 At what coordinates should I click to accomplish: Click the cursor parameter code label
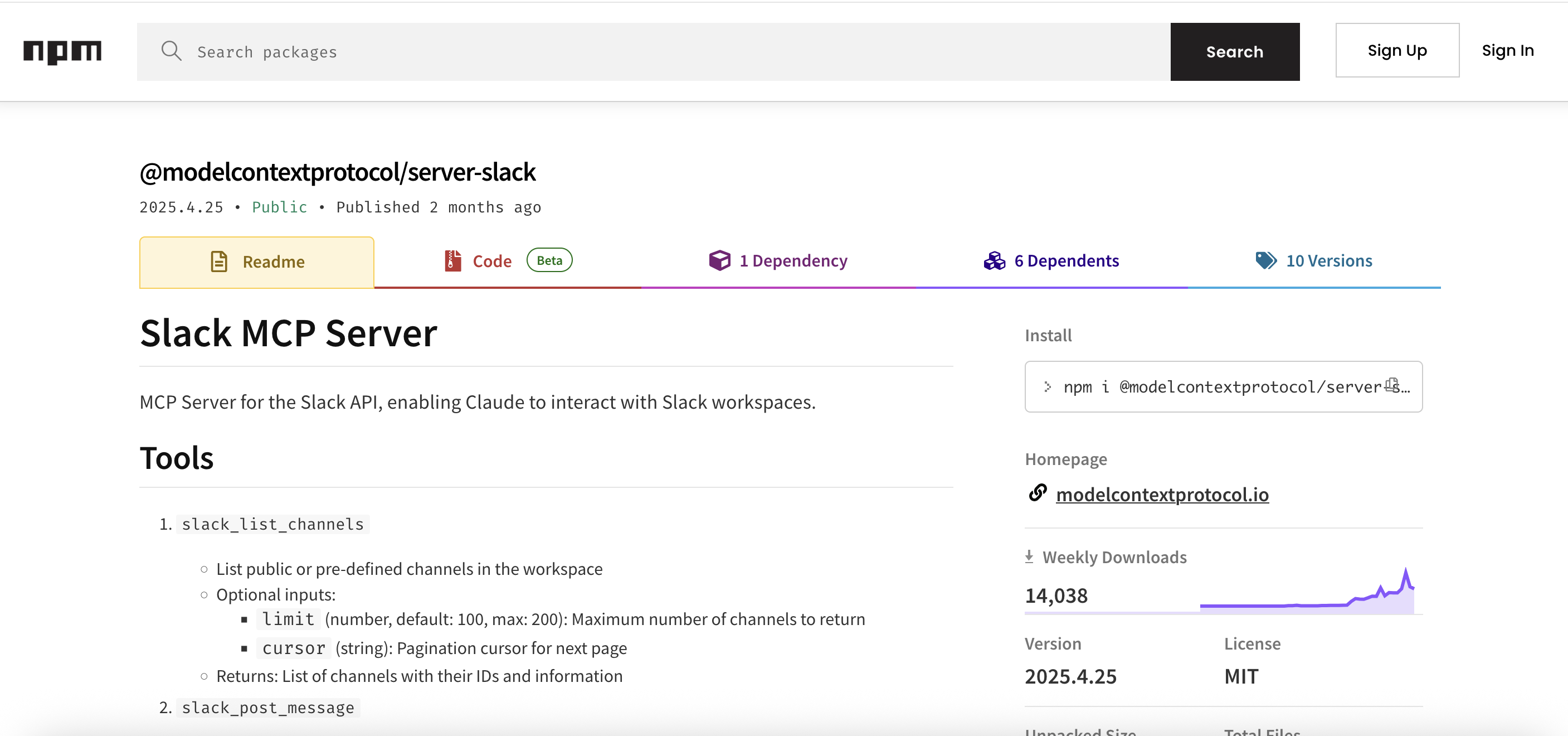[x=294, y=648]
